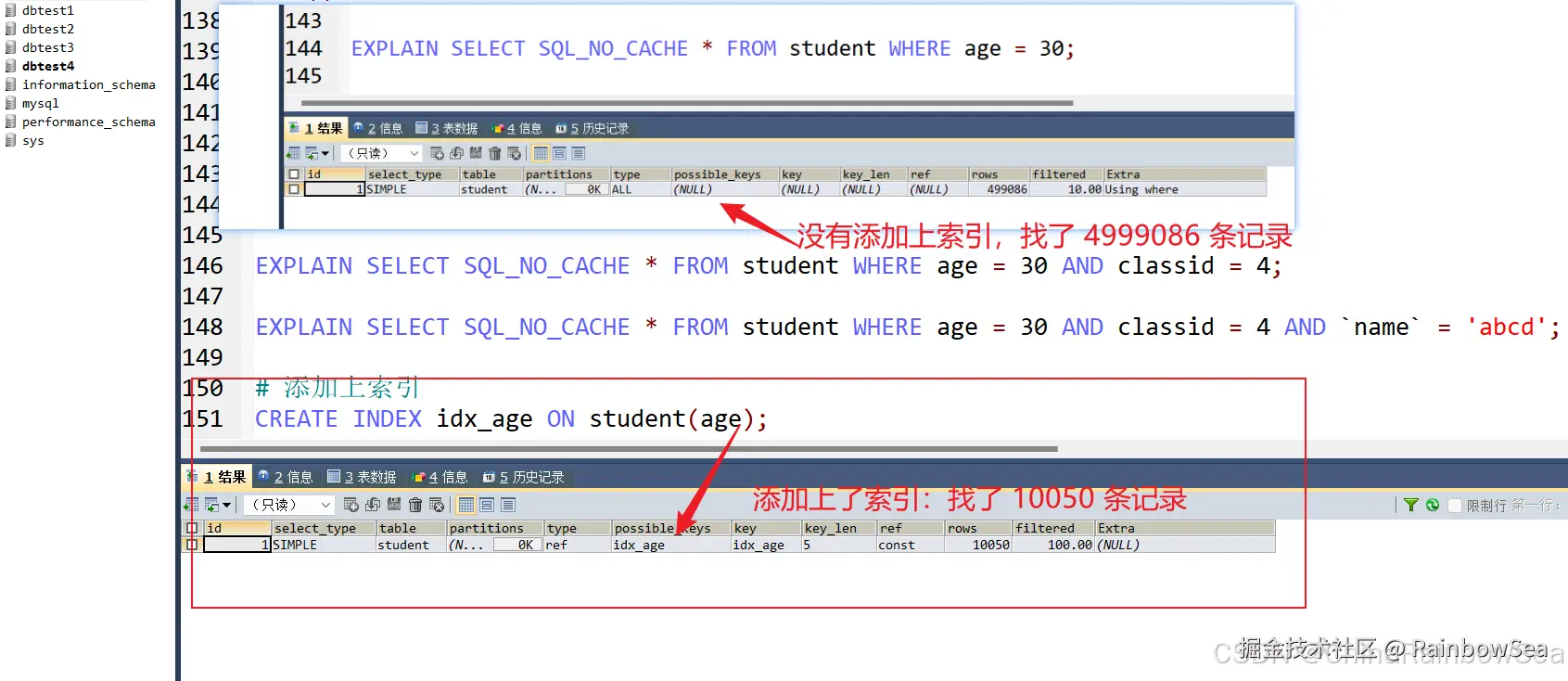Click copy-result export icon in upper toolbar
Image resolution: width=1568 pixels, height=681 pixels.
(x=312, y=153)
